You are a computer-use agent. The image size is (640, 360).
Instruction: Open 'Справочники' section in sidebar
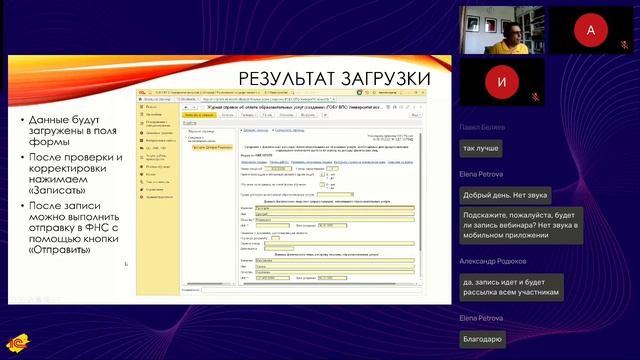click(x=154, y=189)
